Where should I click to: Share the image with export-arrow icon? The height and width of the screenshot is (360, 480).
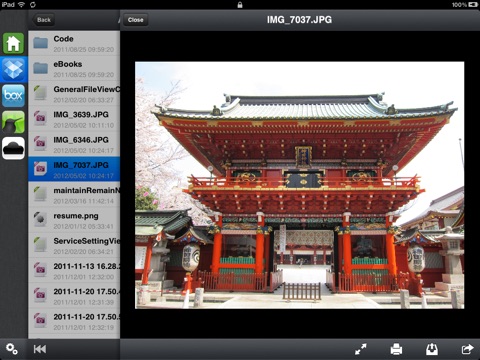tap(467, 349)
